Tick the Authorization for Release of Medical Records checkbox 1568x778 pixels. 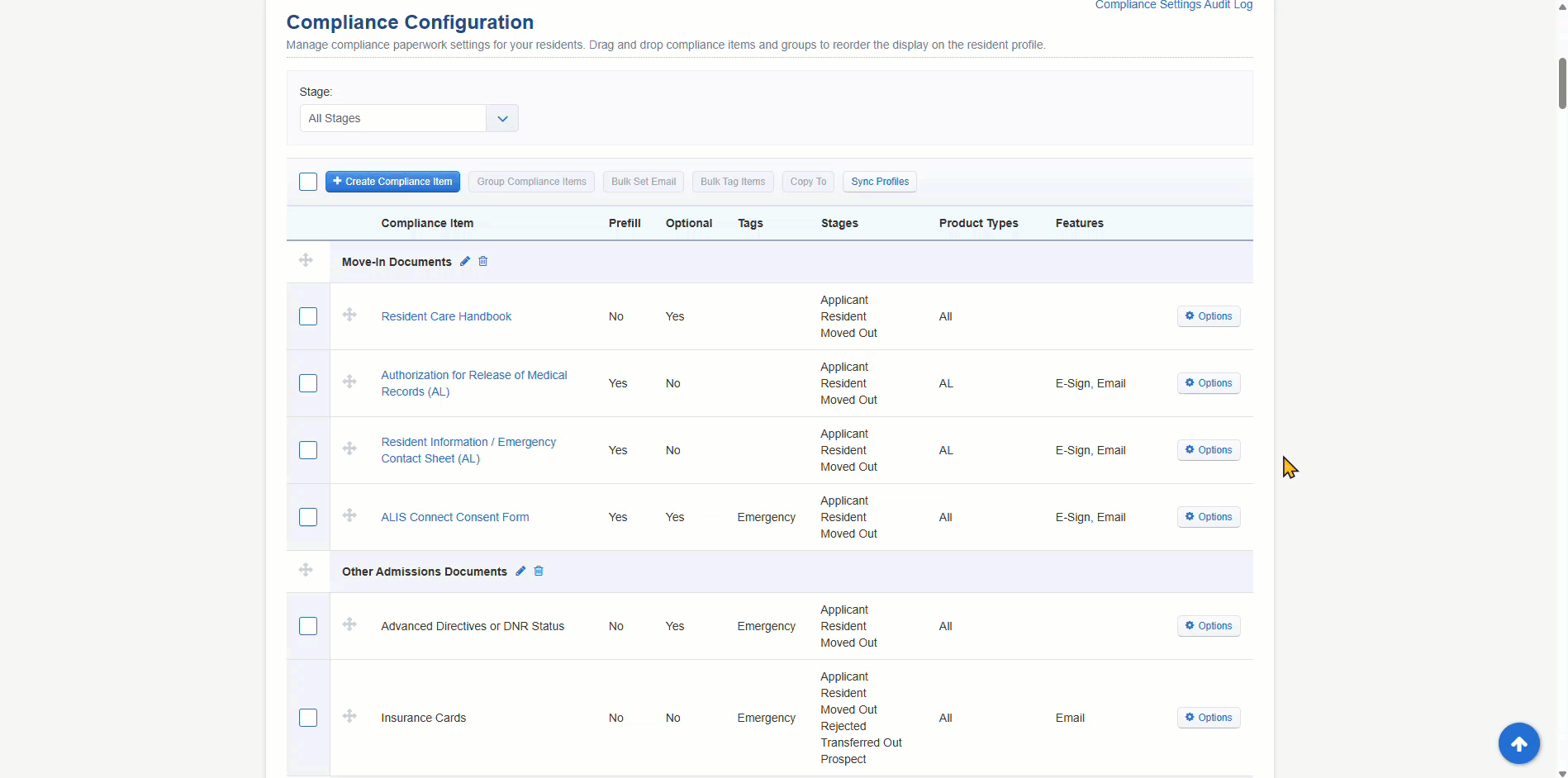pyautogui.click(x=308, y=383)
